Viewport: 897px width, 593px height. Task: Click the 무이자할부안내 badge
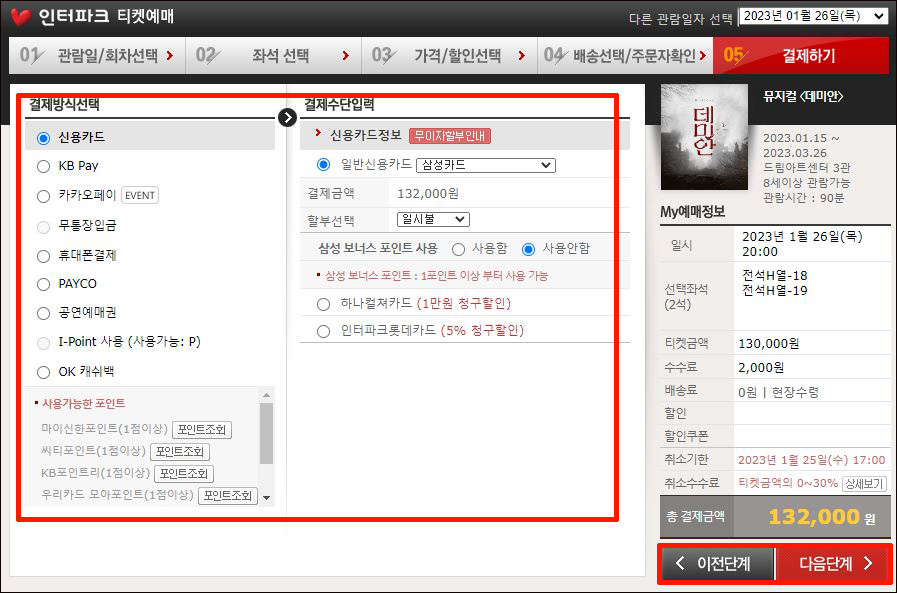(x=450, y=136)
